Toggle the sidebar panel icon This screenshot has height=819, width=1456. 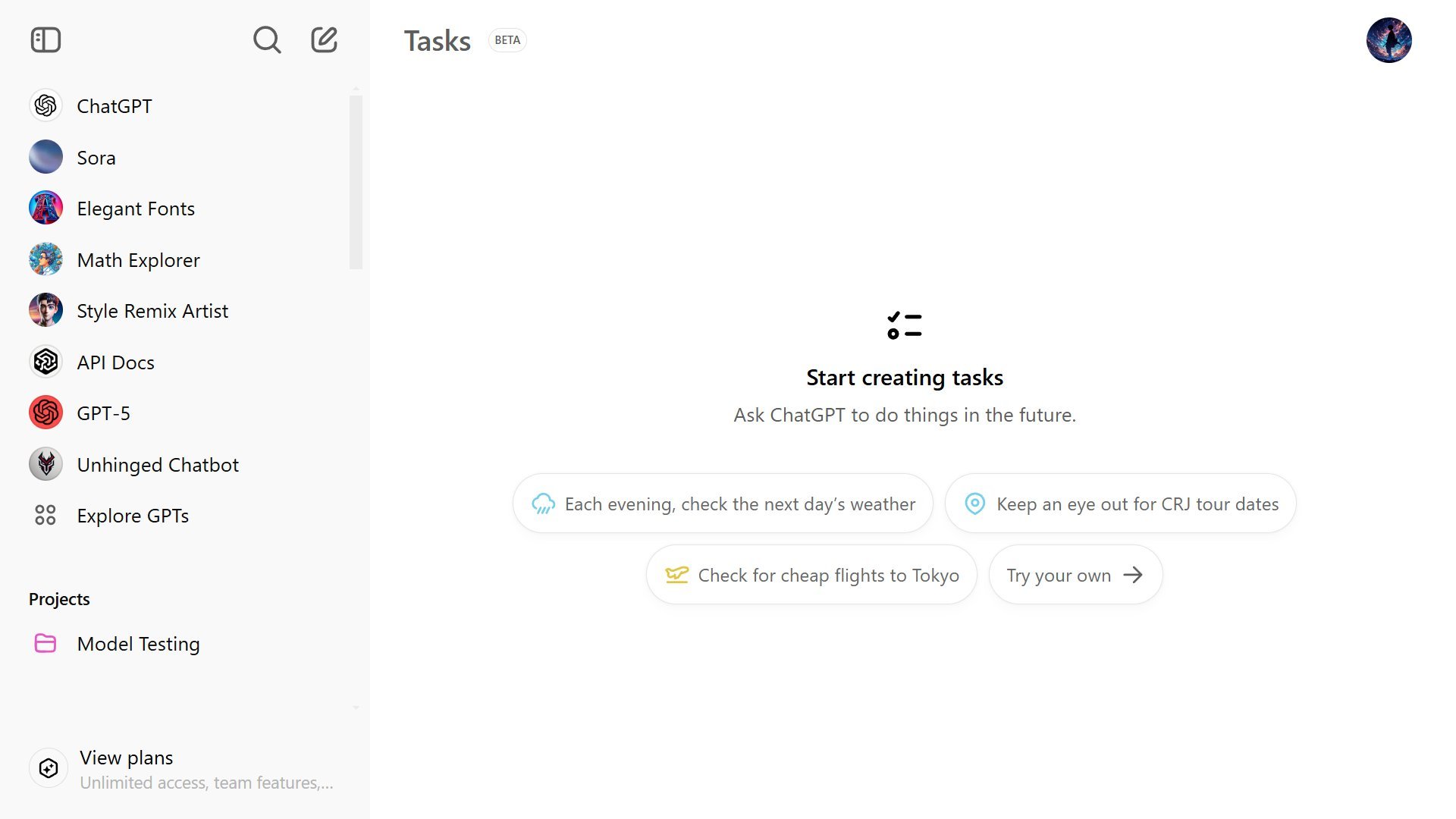tap(45, 40)
